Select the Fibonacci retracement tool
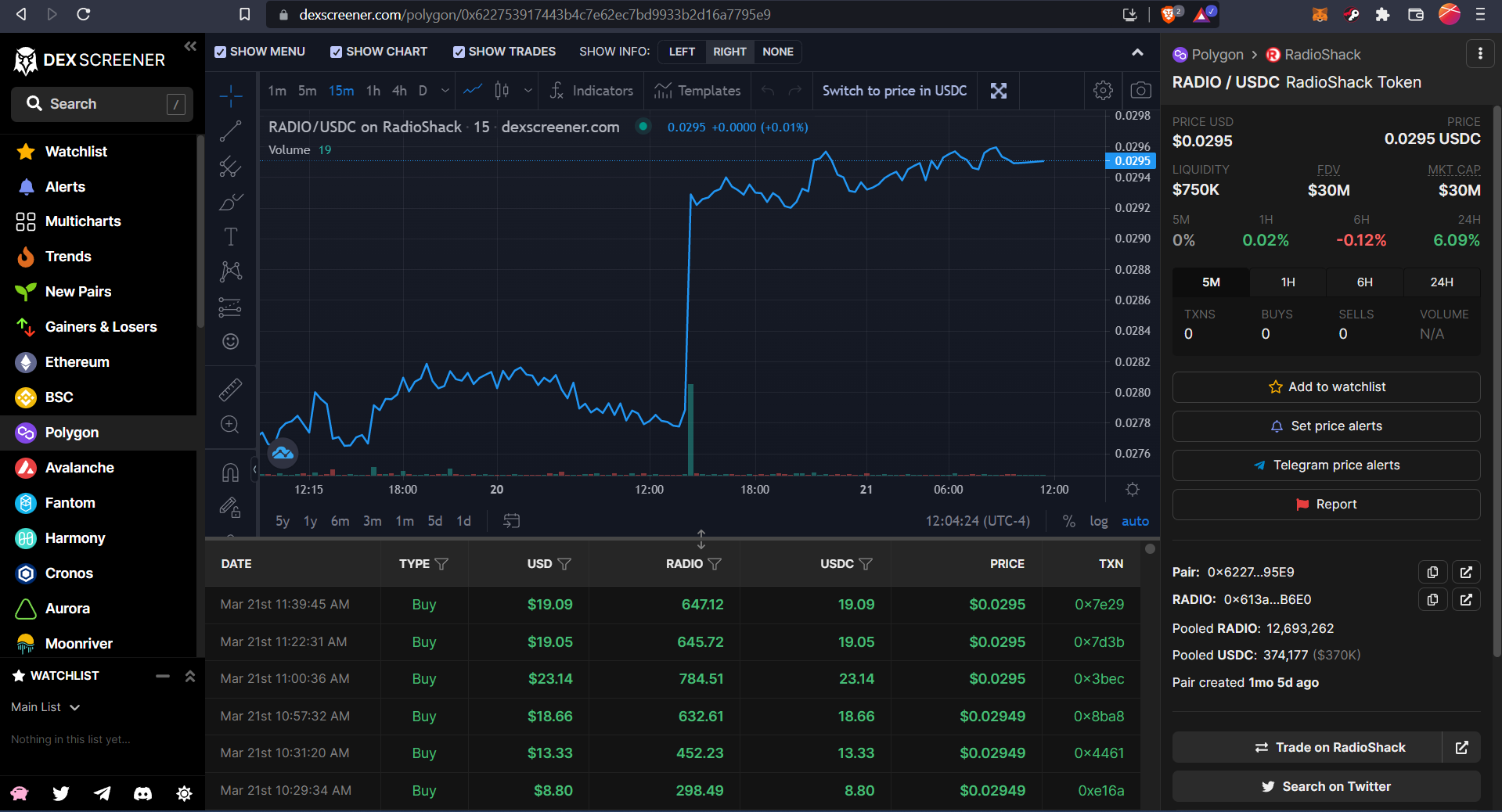1502x812 pixels. coord(230,167)
